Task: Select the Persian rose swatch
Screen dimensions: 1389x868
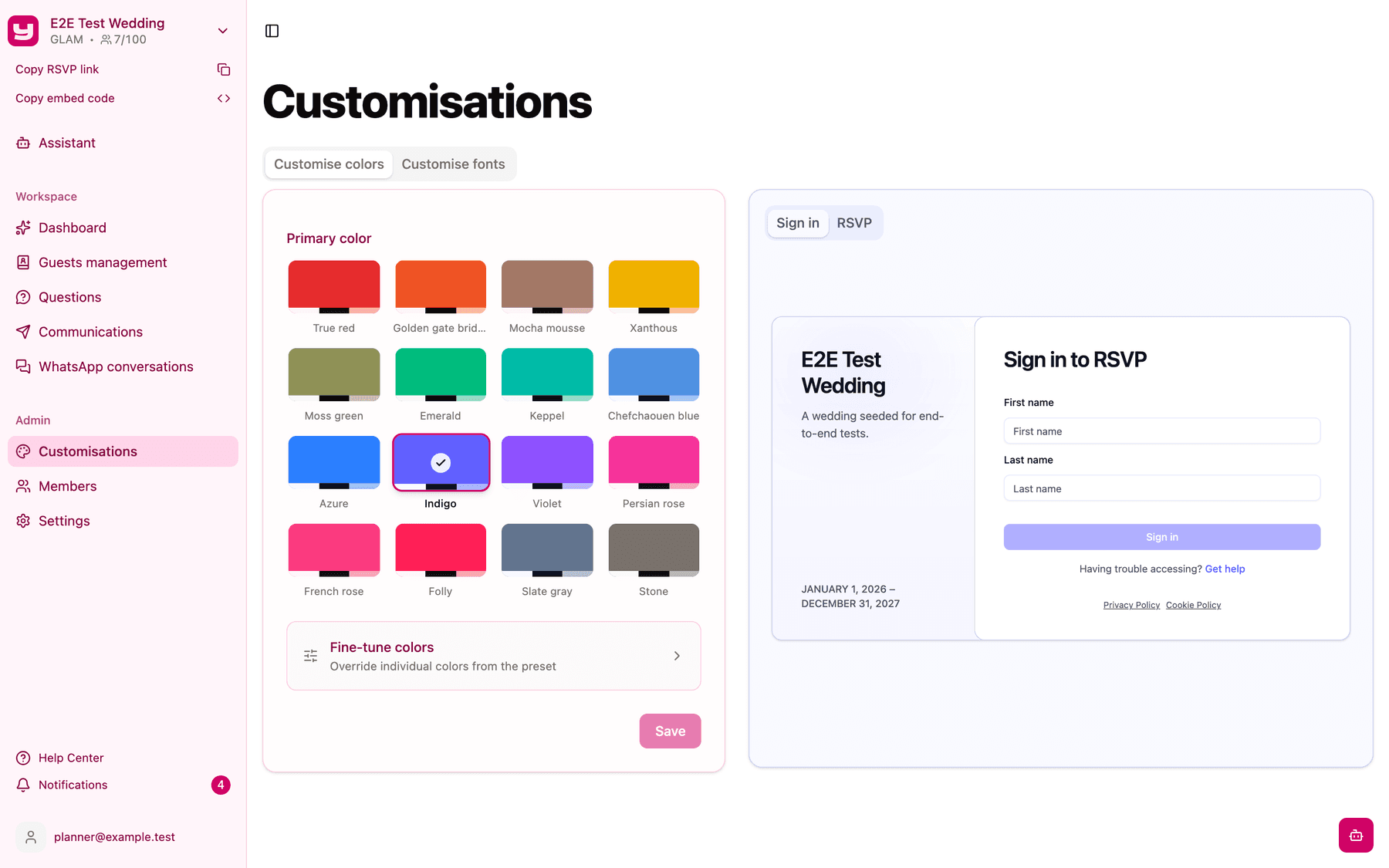Action: pos(654,462)
